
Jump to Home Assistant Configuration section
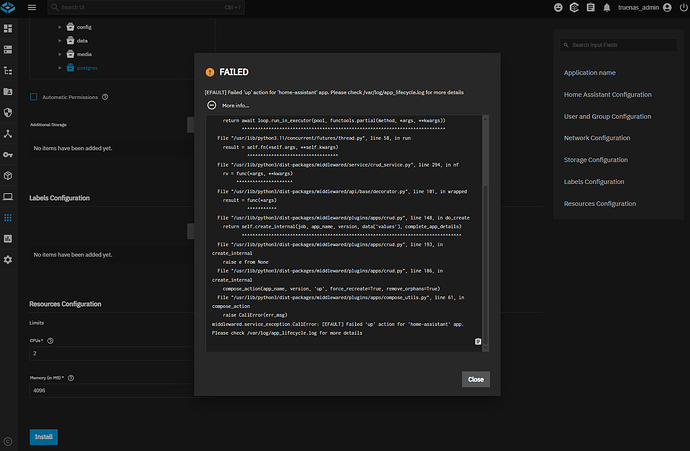[608, 95]
